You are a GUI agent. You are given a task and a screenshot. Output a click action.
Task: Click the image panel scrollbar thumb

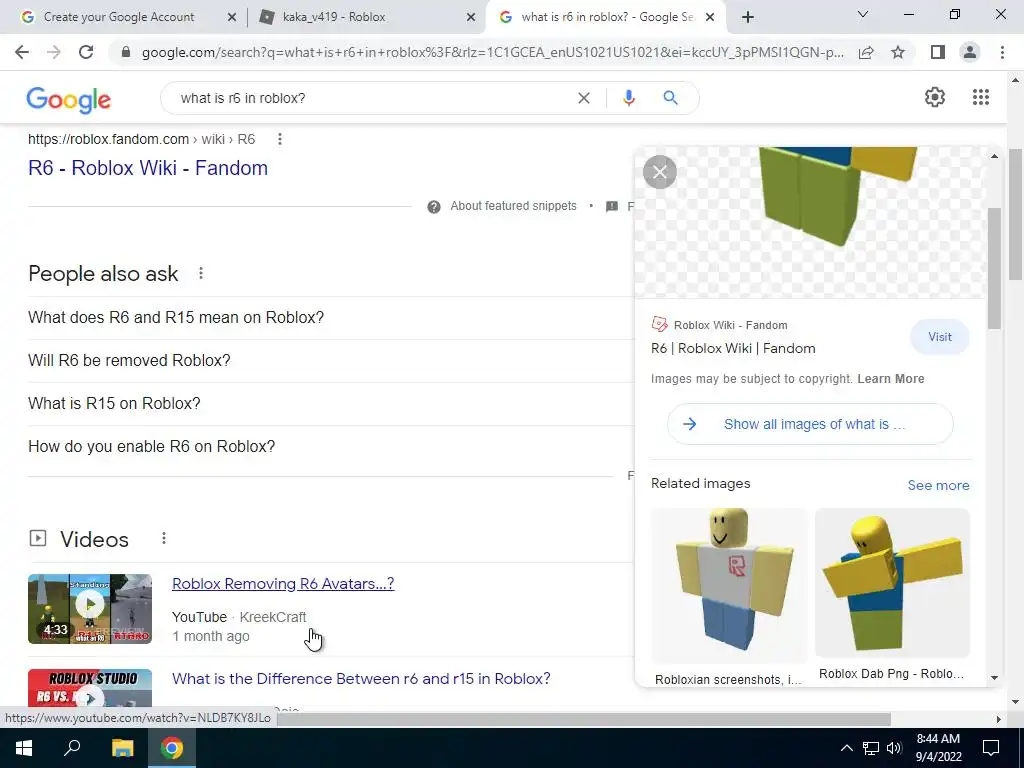coord(994,268)
